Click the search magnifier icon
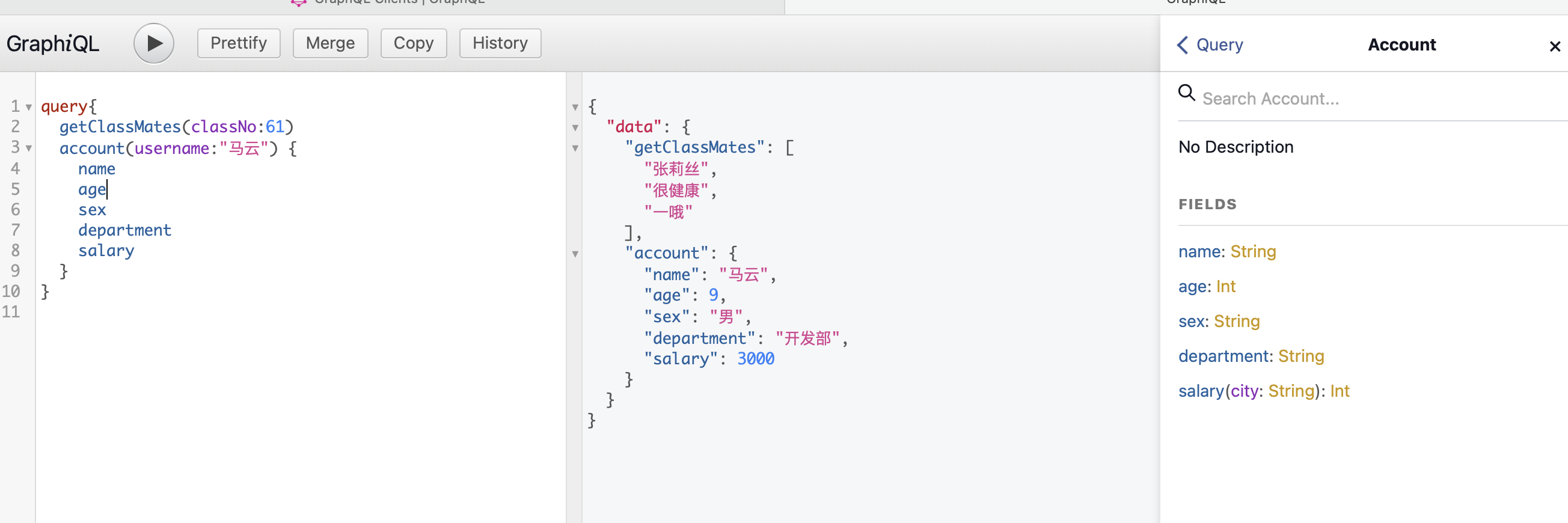1568x523 pixels. (1186, 93)
